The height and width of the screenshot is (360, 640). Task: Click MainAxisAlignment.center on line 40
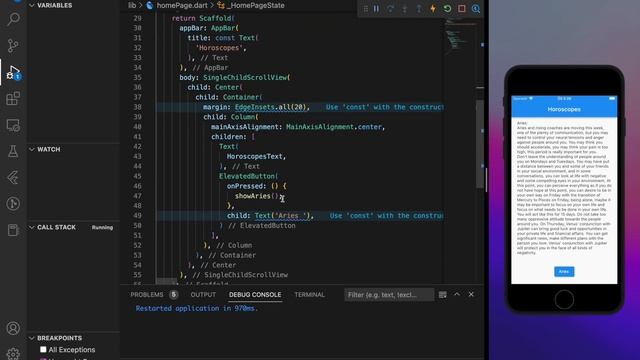tap(333, 127)
